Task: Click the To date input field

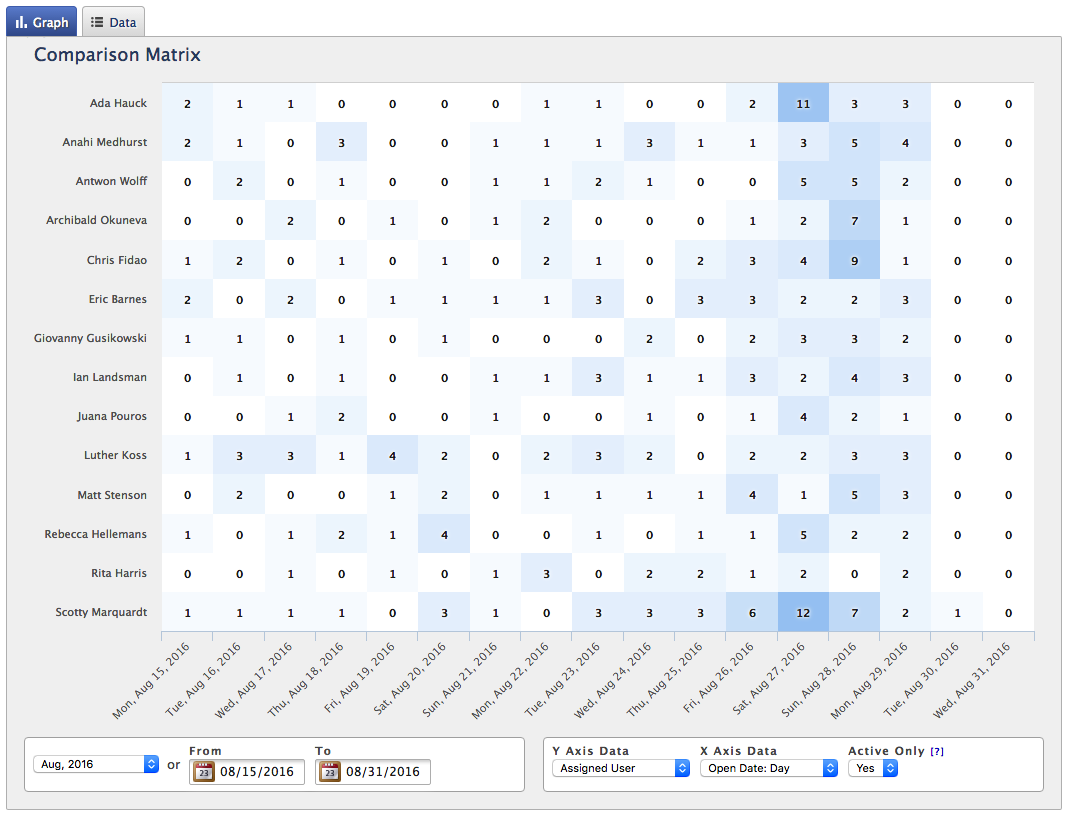Action: pyautogui.click(x=385, y=772)
